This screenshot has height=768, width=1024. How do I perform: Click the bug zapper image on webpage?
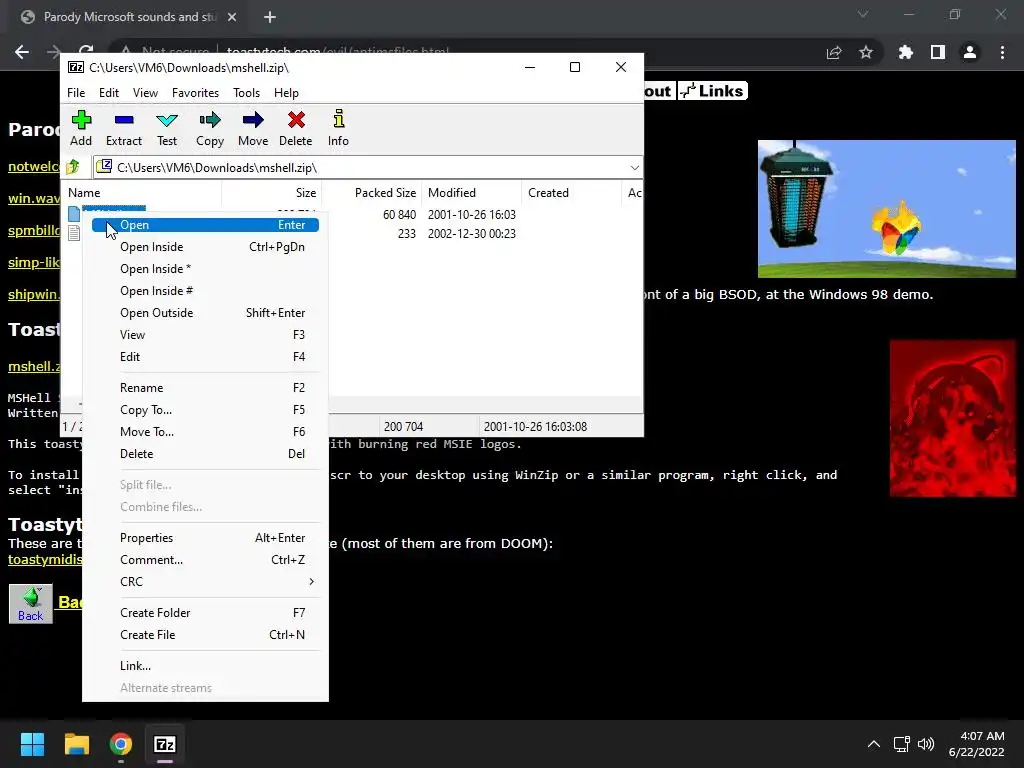pyautogui.click(x=886, y=209)
